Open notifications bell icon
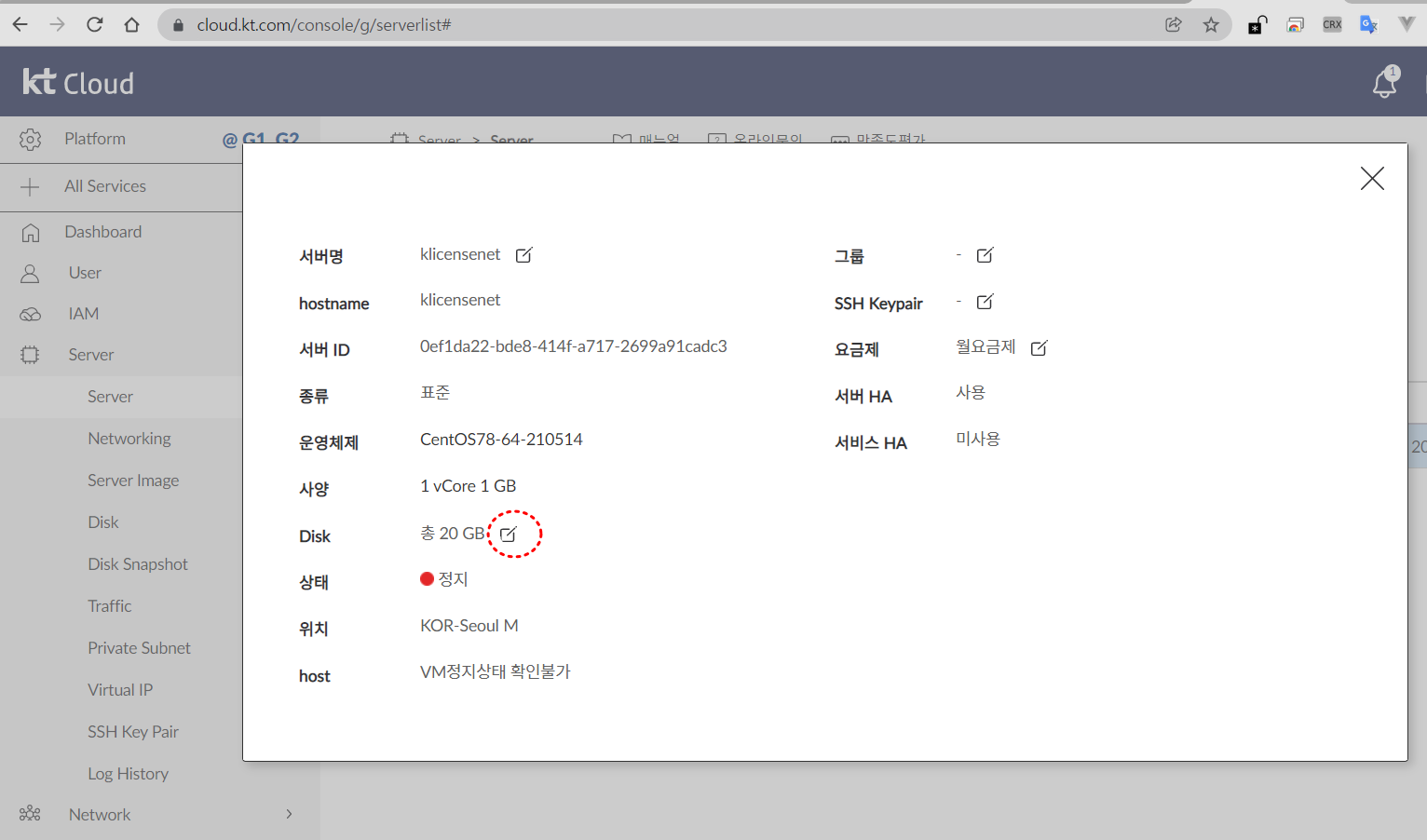 click(1385, 83)
